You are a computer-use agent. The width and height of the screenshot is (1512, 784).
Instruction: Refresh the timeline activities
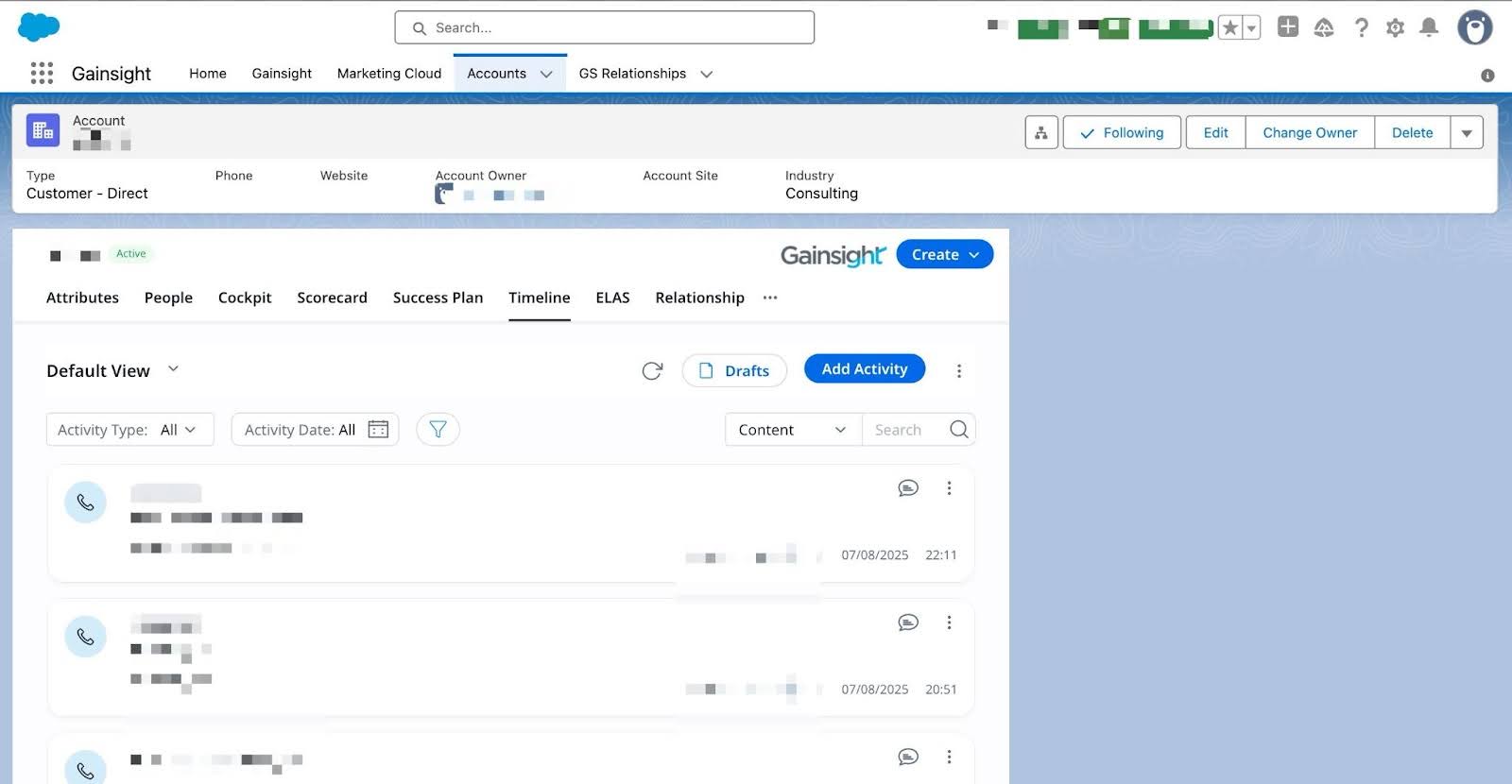(x=652, y=371)
